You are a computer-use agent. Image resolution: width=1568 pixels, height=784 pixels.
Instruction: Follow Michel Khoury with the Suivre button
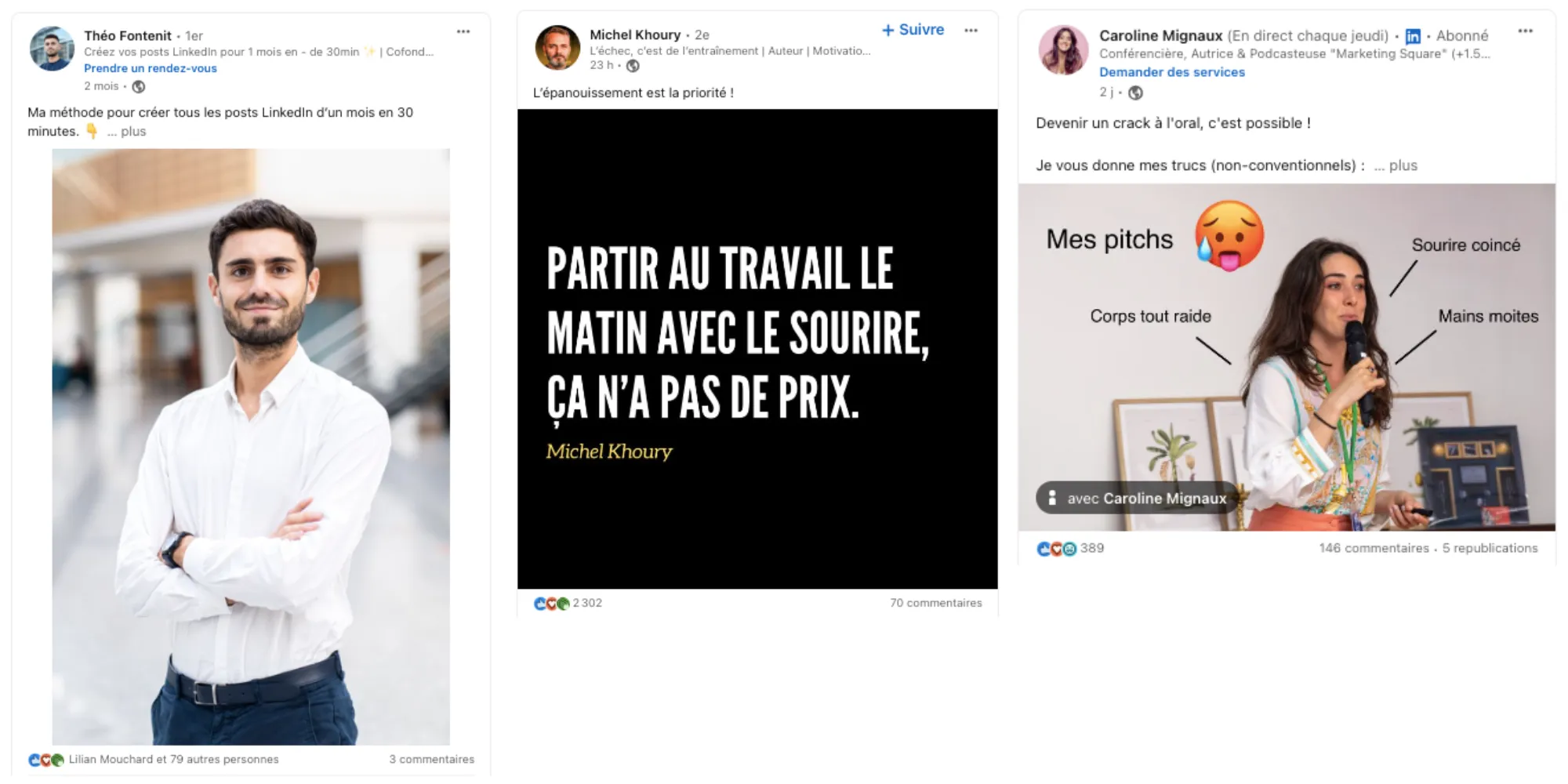click(x=913, y=30)
